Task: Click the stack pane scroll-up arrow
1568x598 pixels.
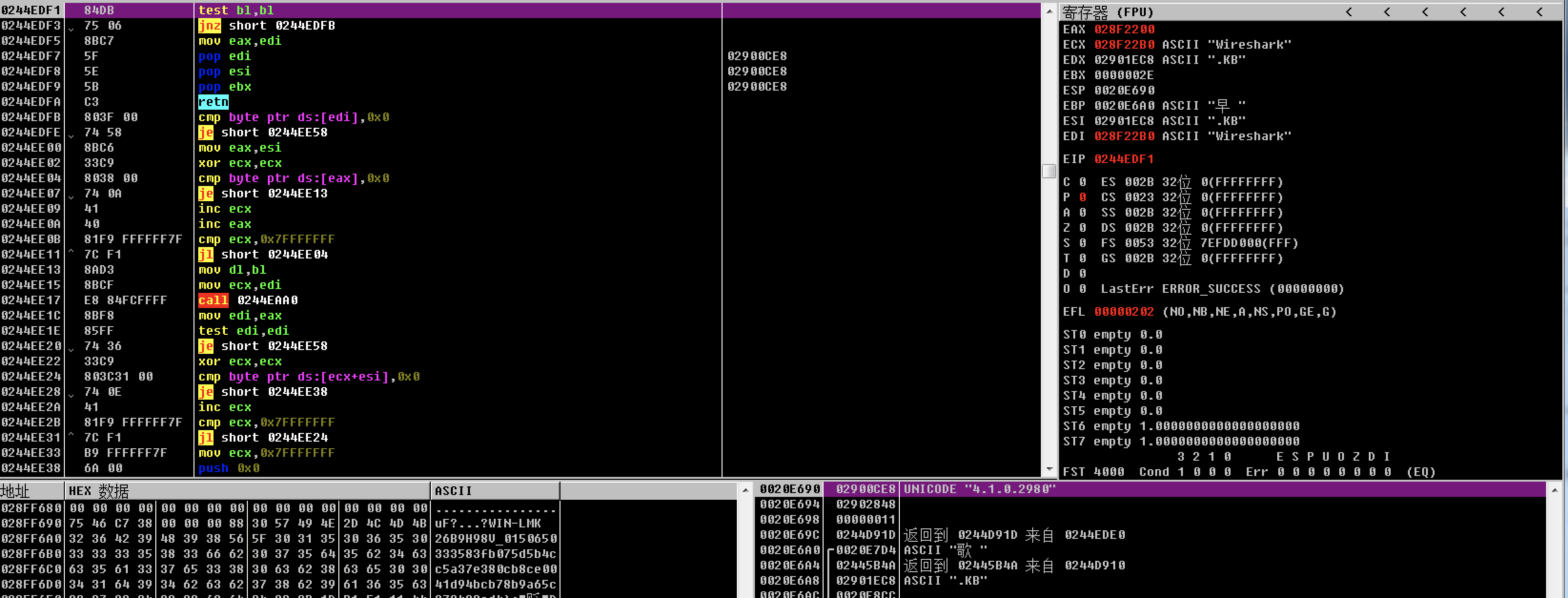Action: (1554, 490)
